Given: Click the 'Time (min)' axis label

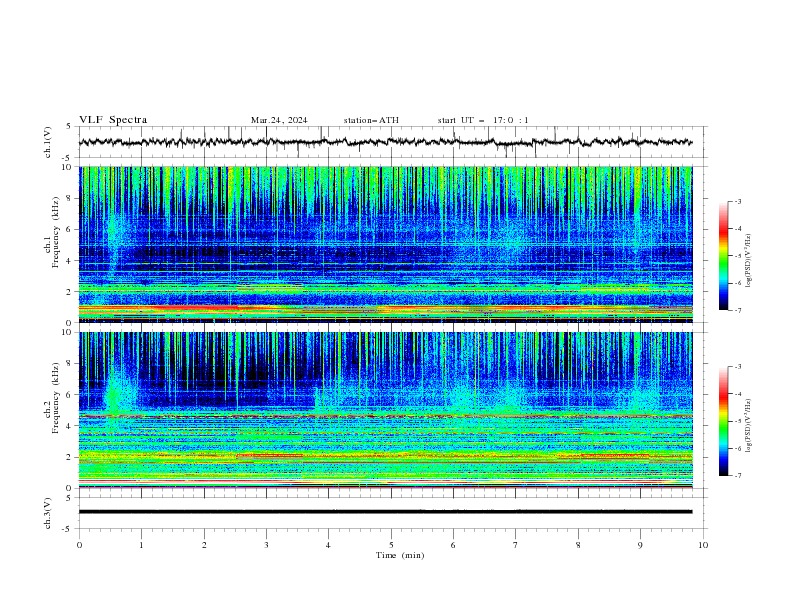Looking at the screenshot, I should click(400, 555).
